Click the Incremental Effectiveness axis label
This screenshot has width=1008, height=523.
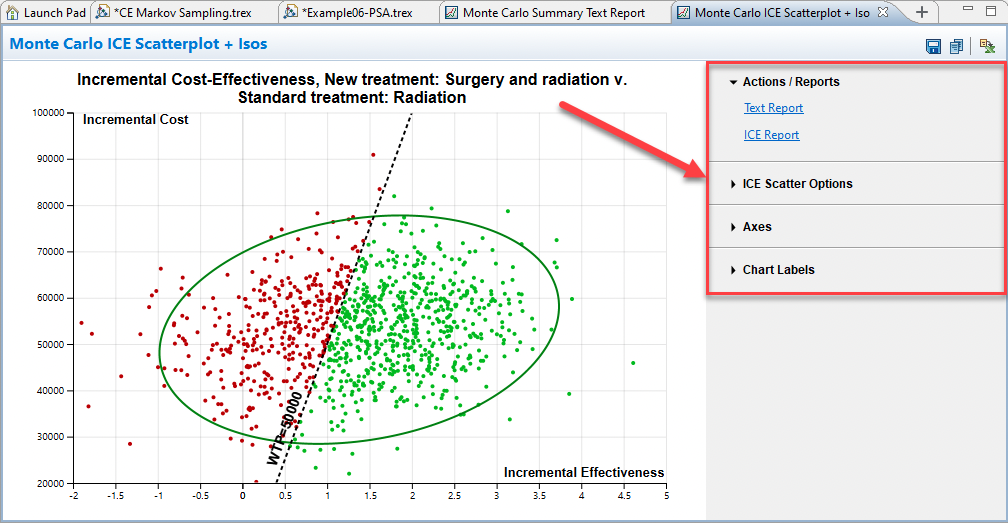tap(583, 472)
